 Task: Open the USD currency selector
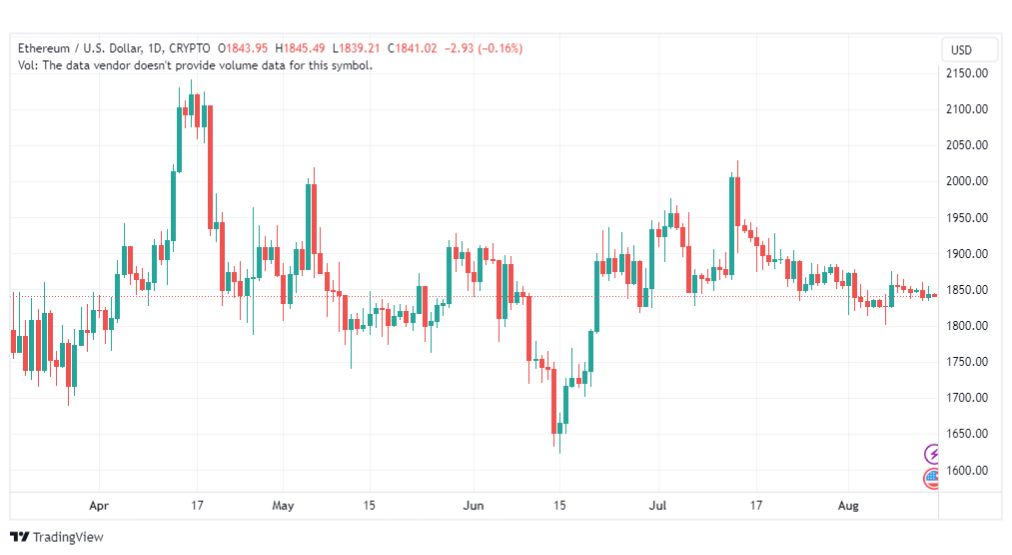961,50
